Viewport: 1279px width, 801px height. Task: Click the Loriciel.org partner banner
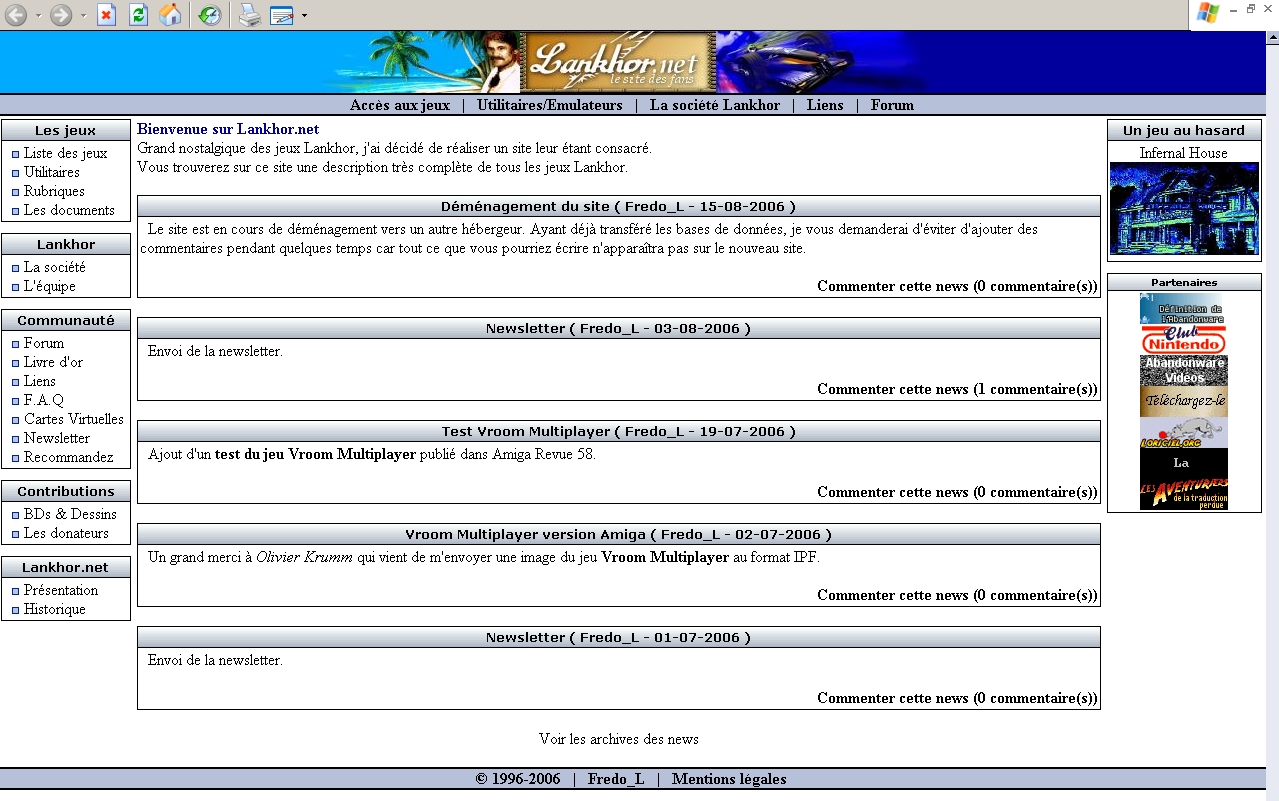tap(1184, 433)
